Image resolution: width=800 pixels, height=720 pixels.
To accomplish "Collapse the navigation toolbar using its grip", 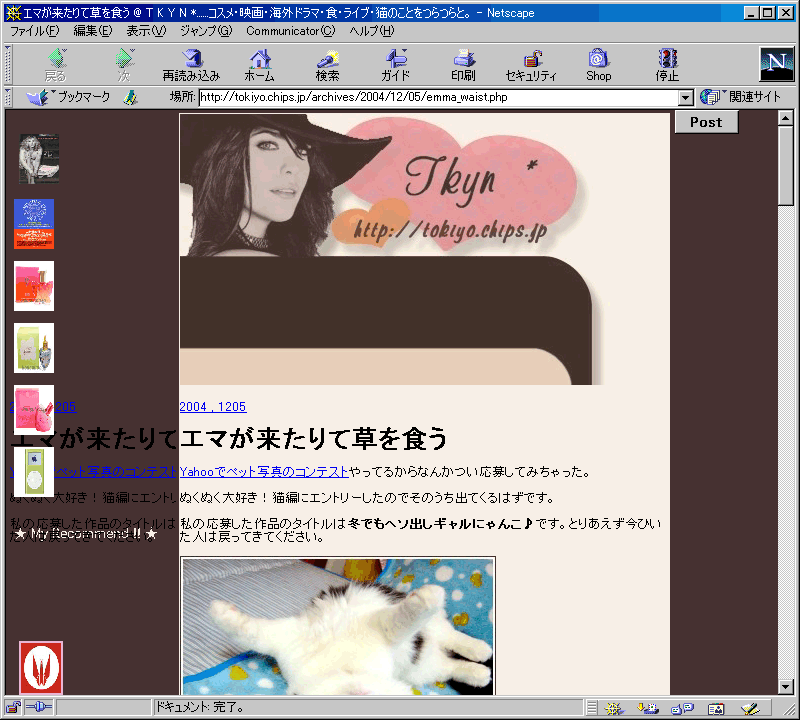I will (8, 64).
